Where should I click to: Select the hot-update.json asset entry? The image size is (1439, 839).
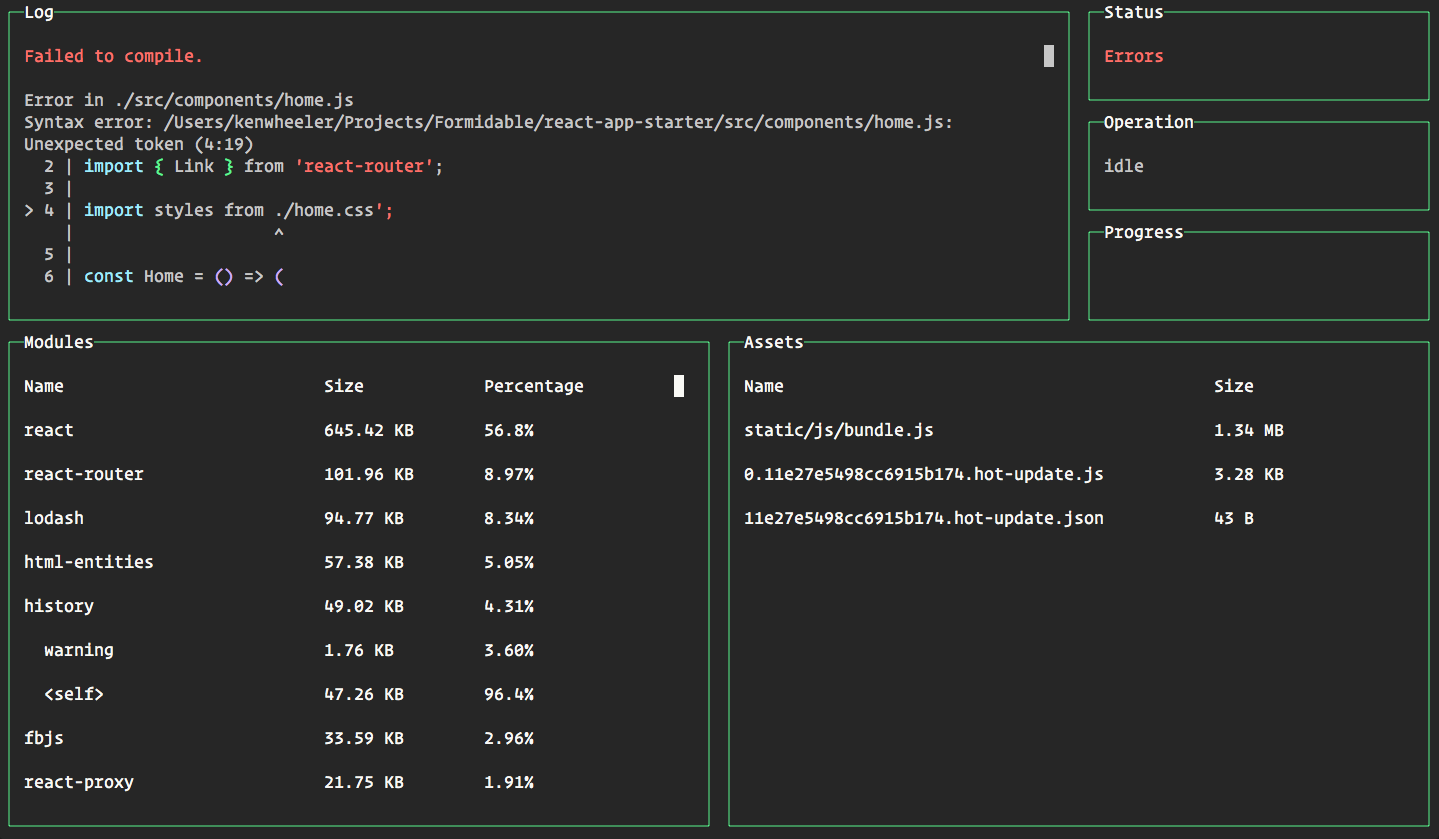pos(923,517)
